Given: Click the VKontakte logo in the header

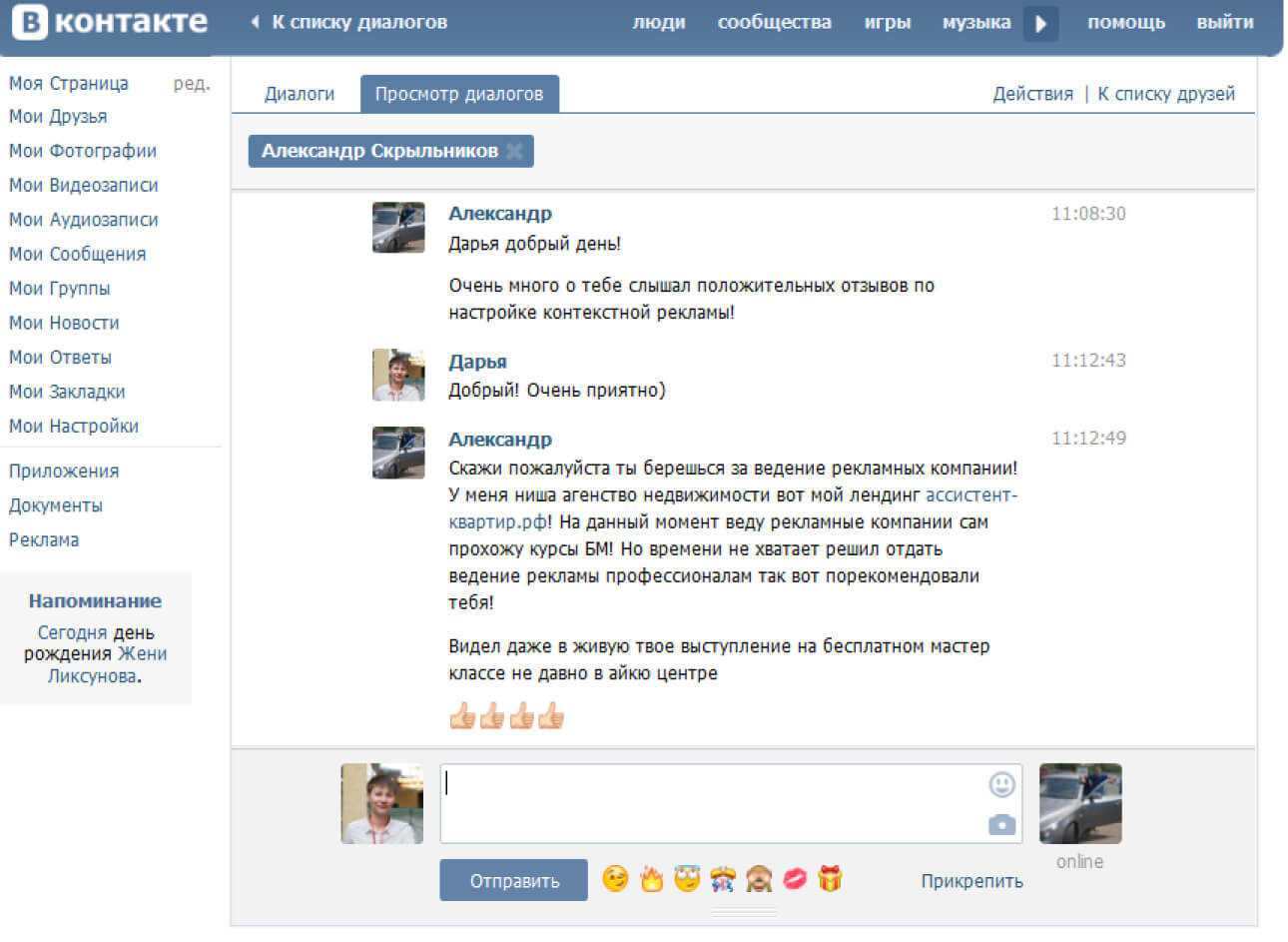Looking at the screenshot, I should click(110, 23).
